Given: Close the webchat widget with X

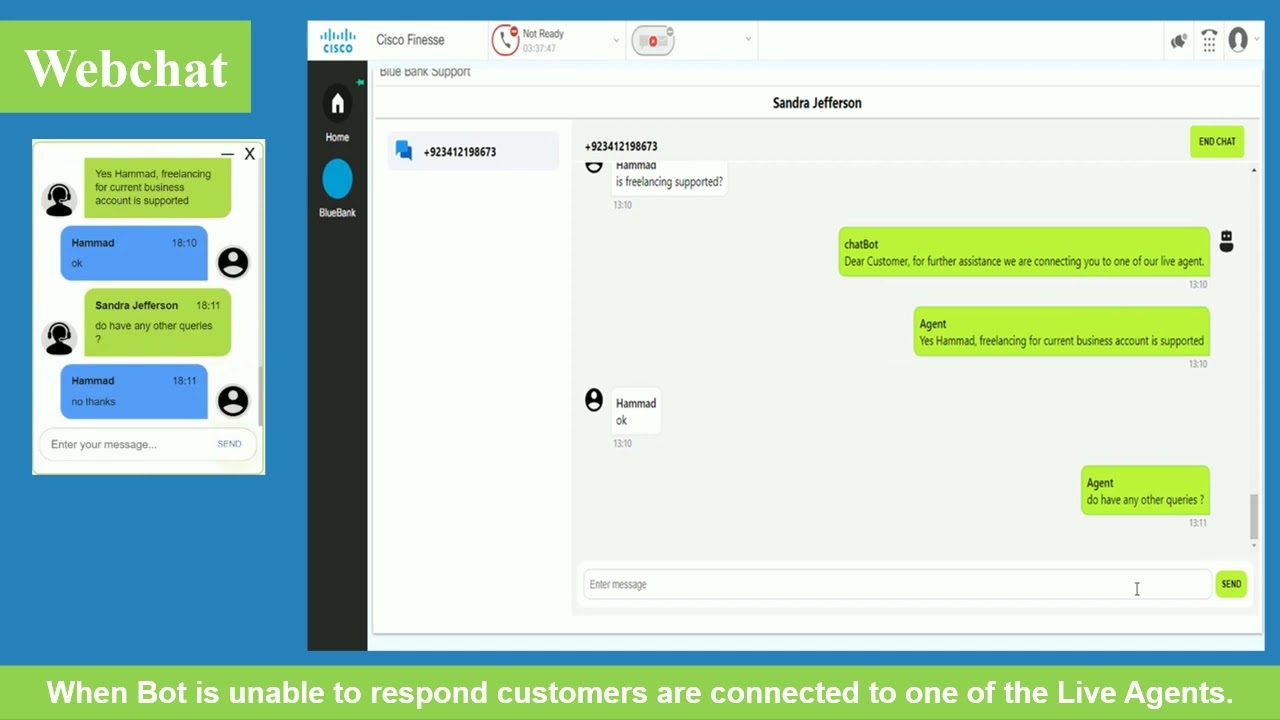Looking at the screenshot, I should 249,154.
